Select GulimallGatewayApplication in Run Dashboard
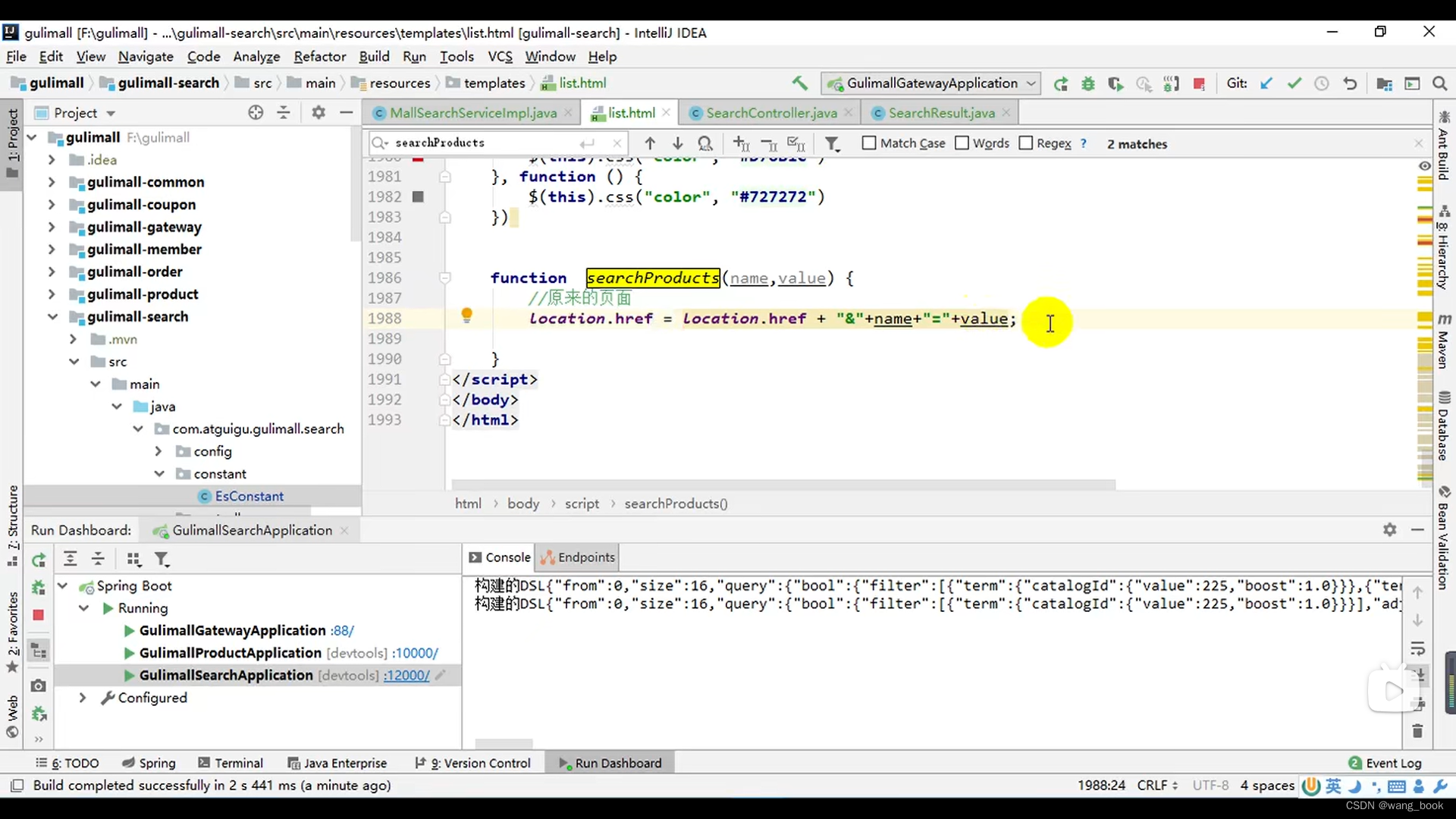 coord(232,631)
